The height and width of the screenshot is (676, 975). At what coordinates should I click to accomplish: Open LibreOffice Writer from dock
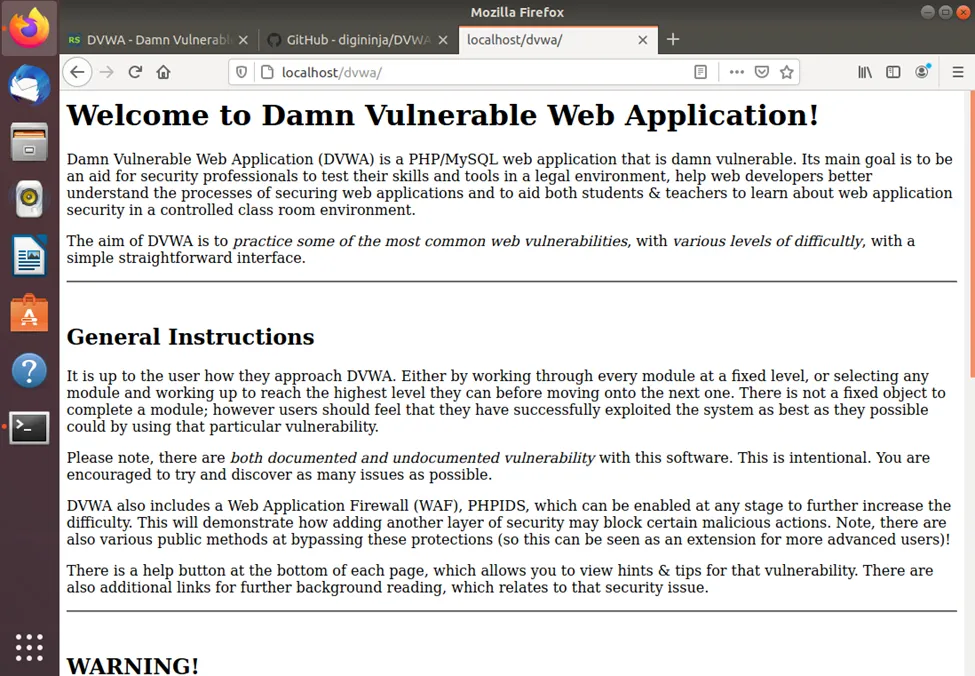click(x=29, y=256)
